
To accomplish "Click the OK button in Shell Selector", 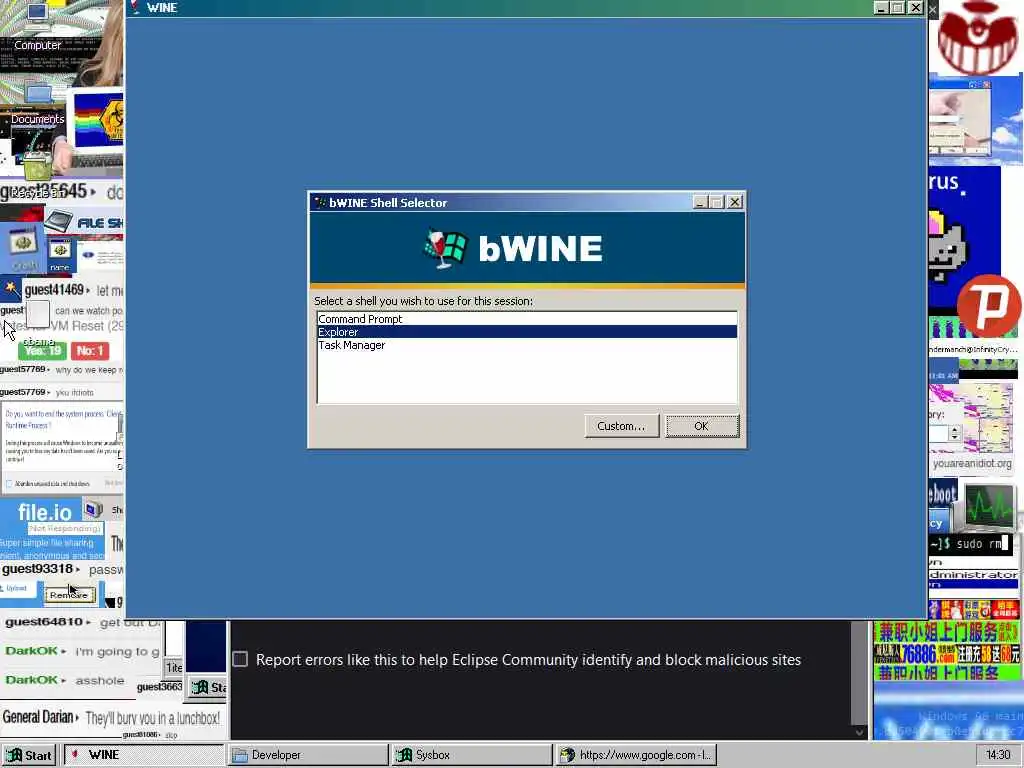I will (702, 426).
